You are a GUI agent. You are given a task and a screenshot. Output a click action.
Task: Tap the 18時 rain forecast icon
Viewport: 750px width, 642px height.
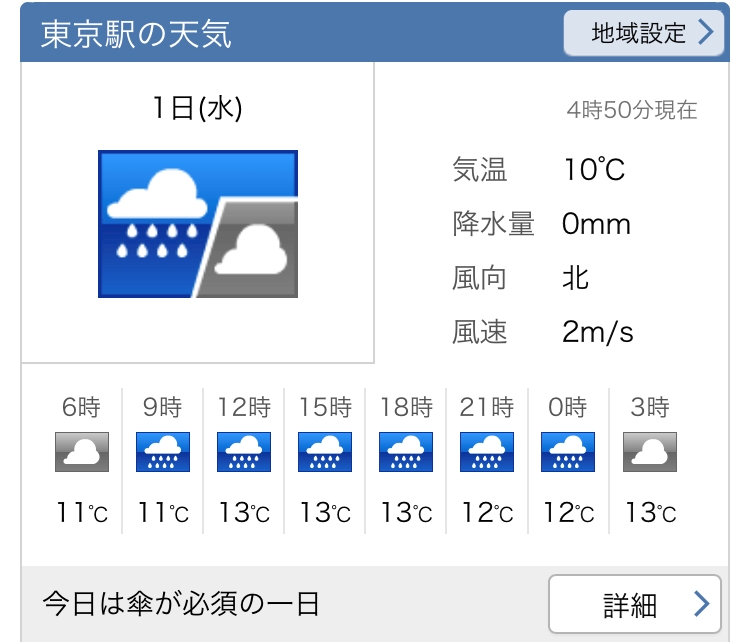[x=406, y=452]
